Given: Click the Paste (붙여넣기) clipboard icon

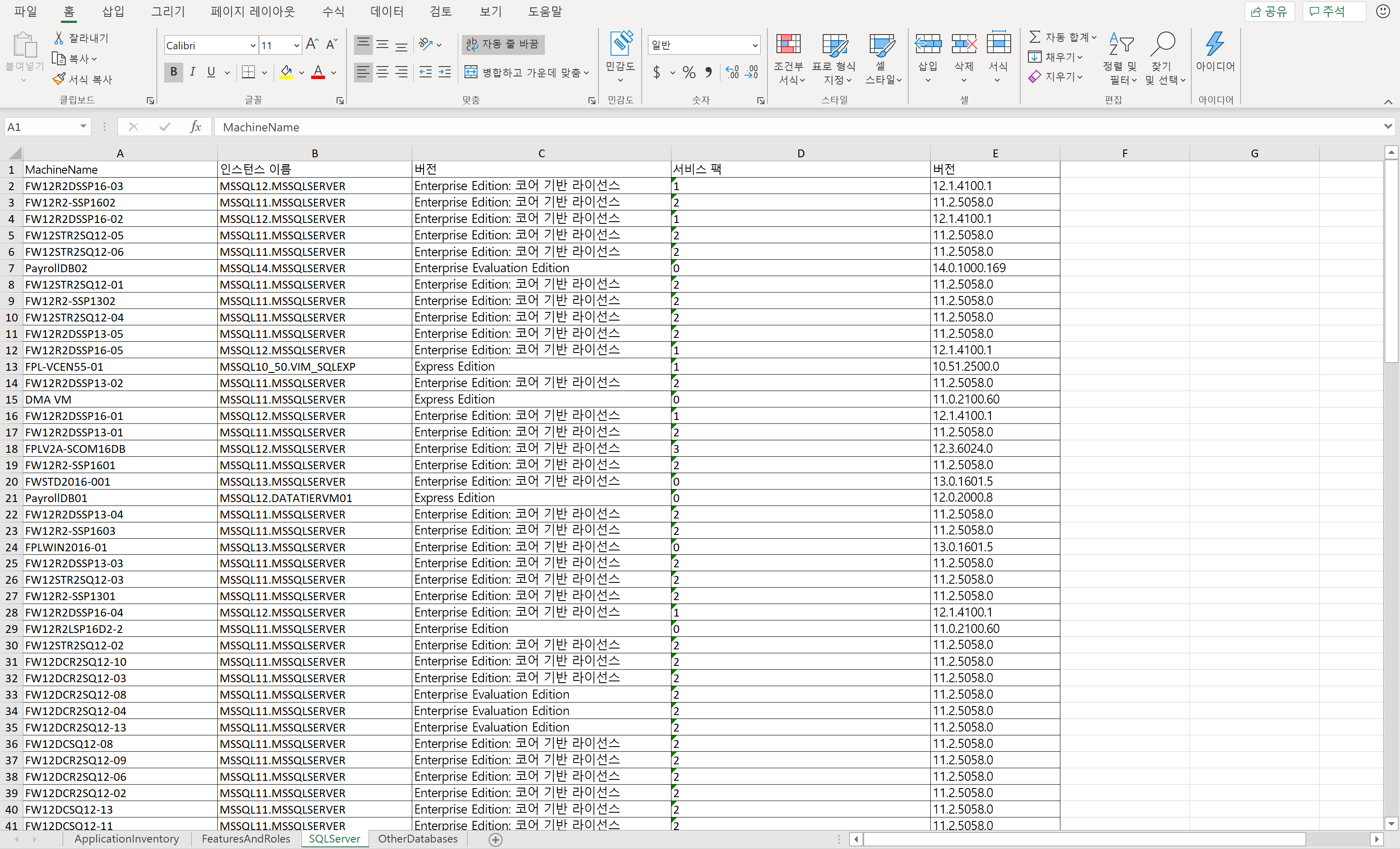Looking at the screenshot, I should click(25, 45).
